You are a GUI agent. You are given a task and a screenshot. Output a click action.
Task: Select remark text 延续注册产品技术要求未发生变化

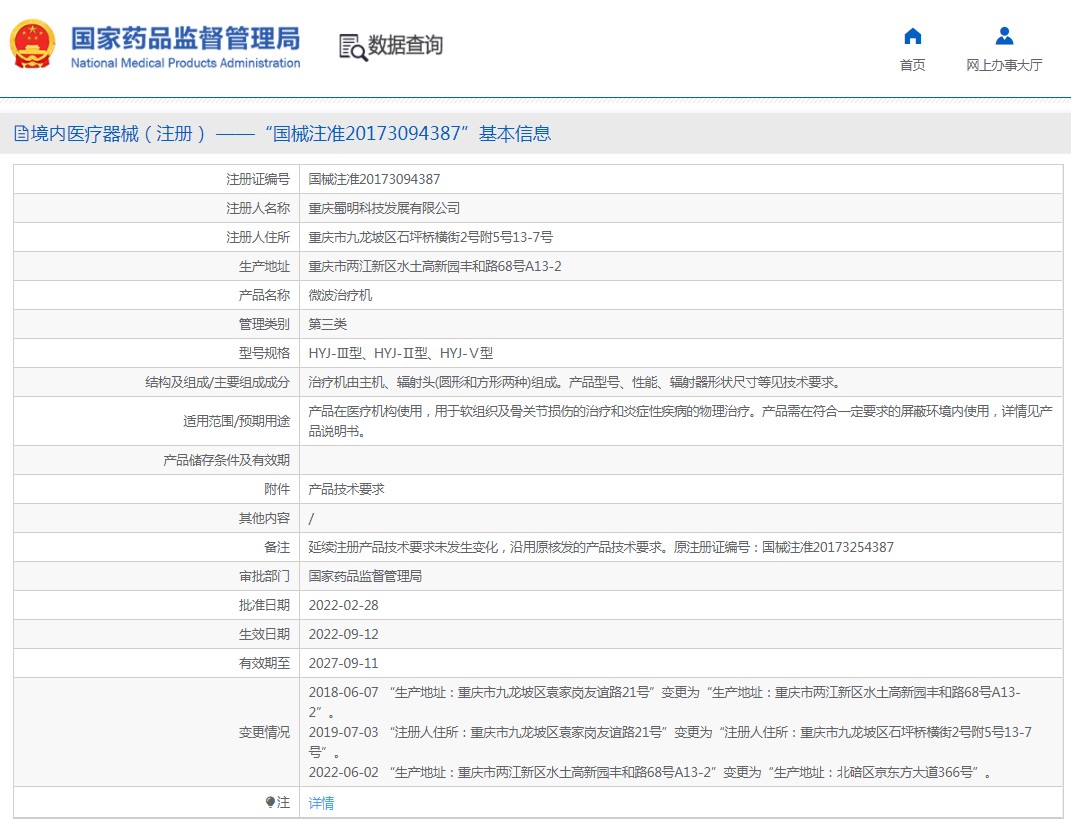[600, 547]
